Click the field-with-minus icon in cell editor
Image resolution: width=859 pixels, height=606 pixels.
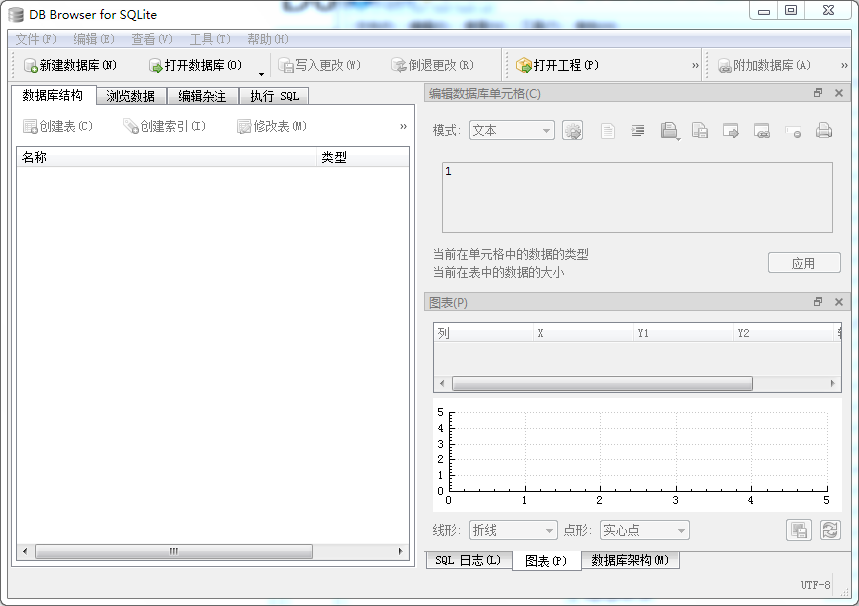(x=793, y=132)
